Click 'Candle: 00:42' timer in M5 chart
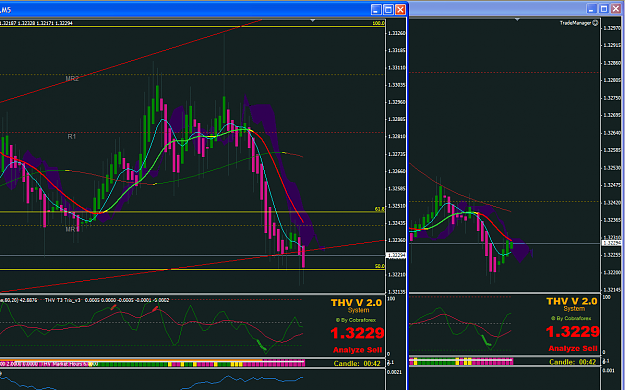 tap(357, 363)
